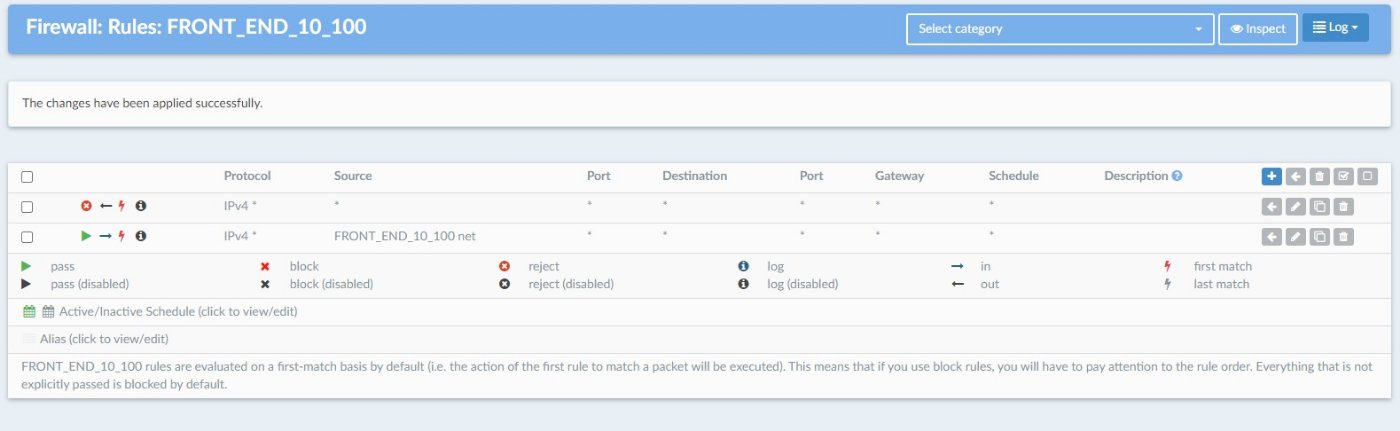The image size is (1400, 431).
Task: Check the reject rule row checkbox
Action: (x=27, y=207)
